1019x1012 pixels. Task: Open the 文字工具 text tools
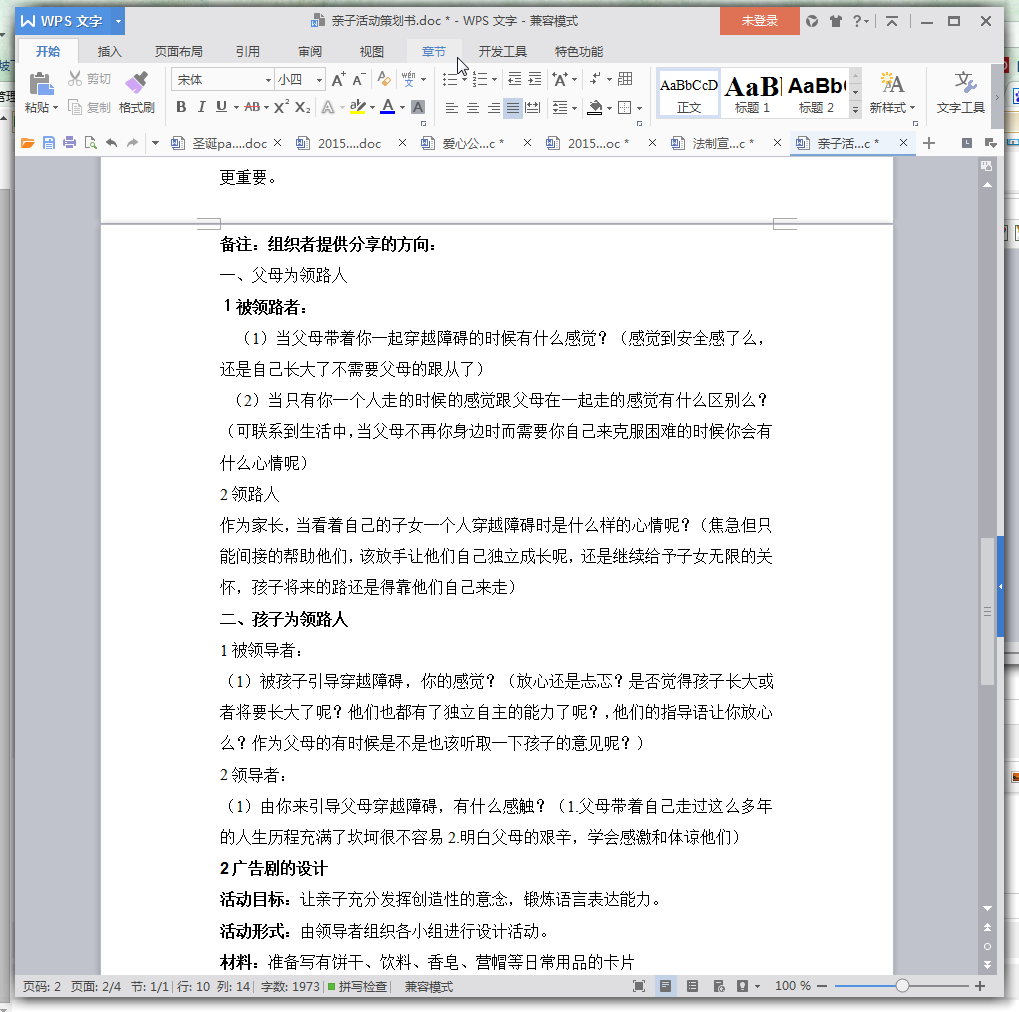(961, 92)
